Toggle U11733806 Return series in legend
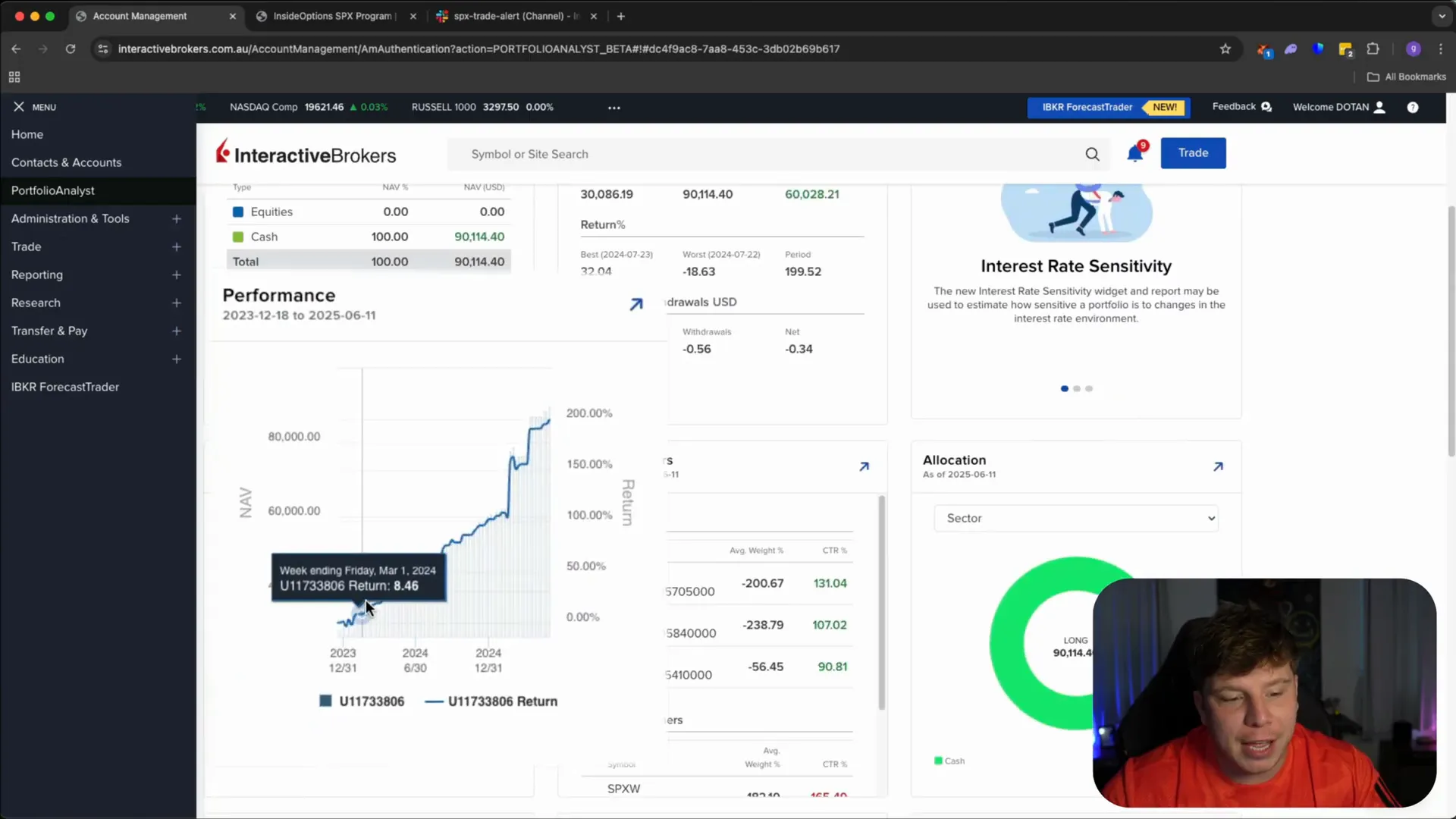 pos(491,701)
